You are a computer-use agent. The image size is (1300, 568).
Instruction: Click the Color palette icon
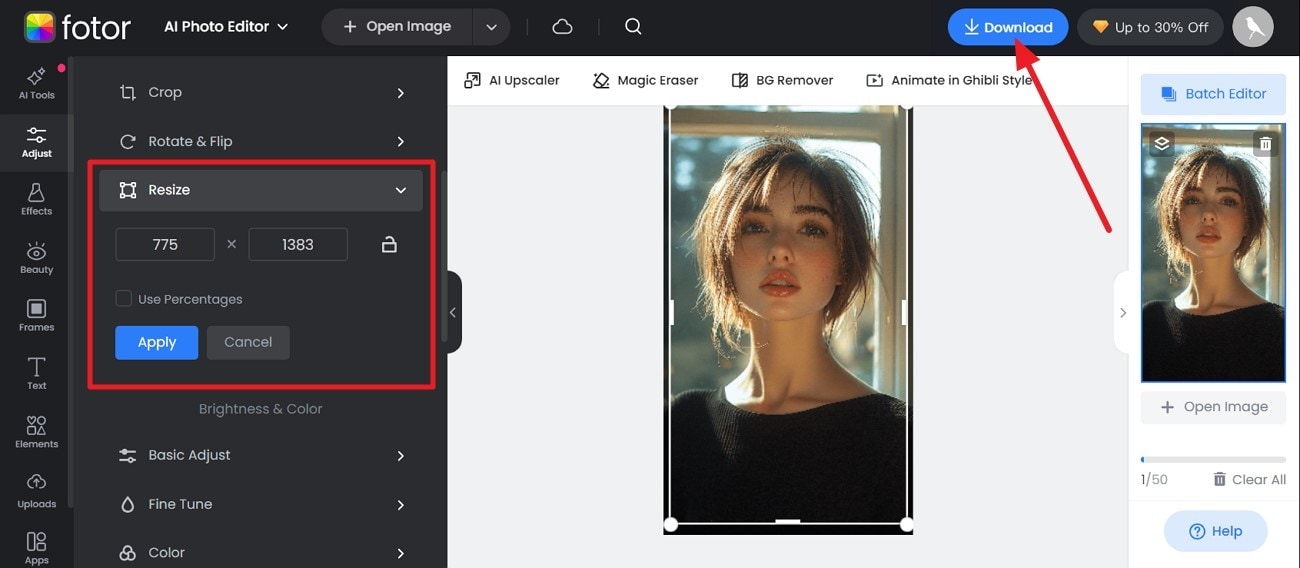point(128,552)
